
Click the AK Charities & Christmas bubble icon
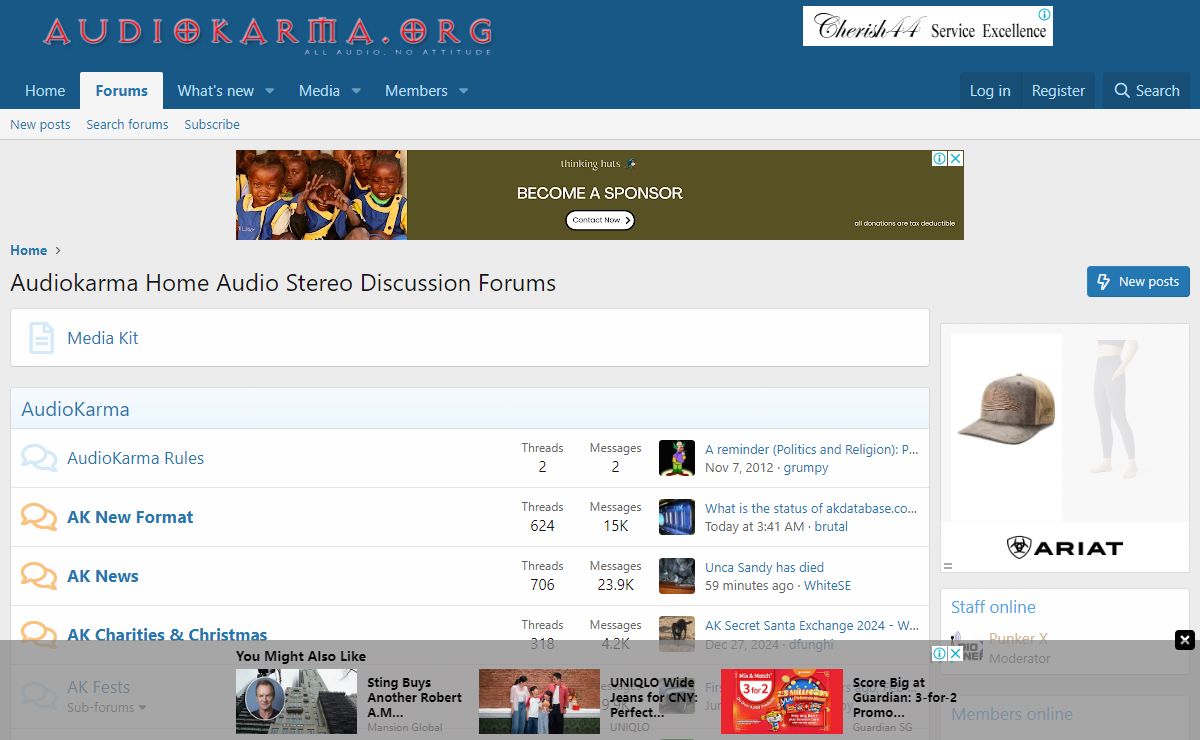pos(39,634)
